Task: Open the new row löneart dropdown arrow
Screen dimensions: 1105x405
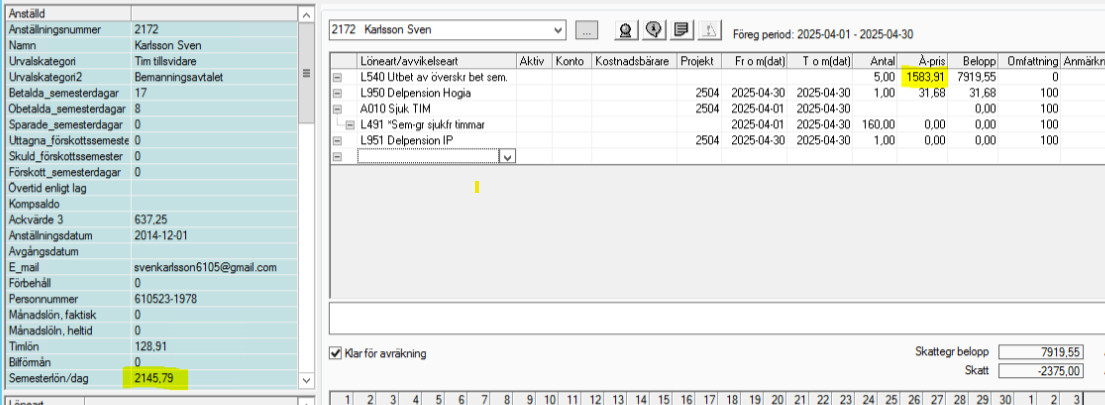Action: coord(507,156)
